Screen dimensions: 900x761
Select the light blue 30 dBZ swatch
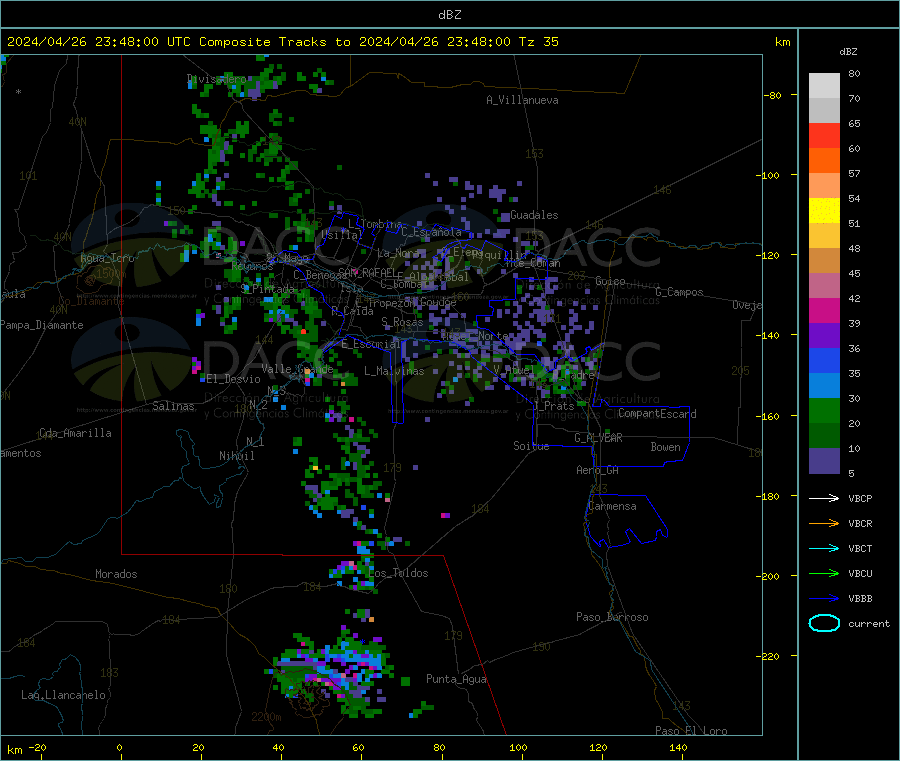pyautogui.click(x=824, y=386)
